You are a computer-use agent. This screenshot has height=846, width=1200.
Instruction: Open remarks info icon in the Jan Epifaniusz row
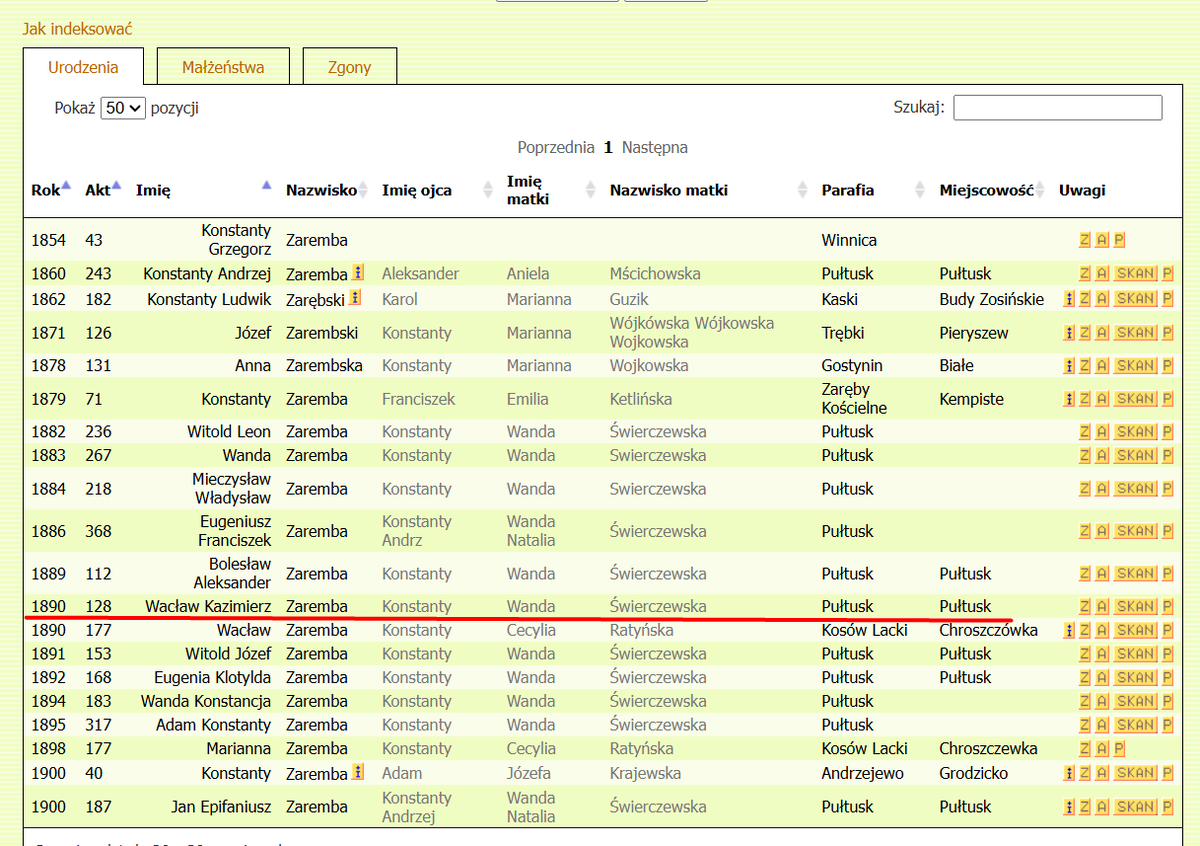(1069, 806)
